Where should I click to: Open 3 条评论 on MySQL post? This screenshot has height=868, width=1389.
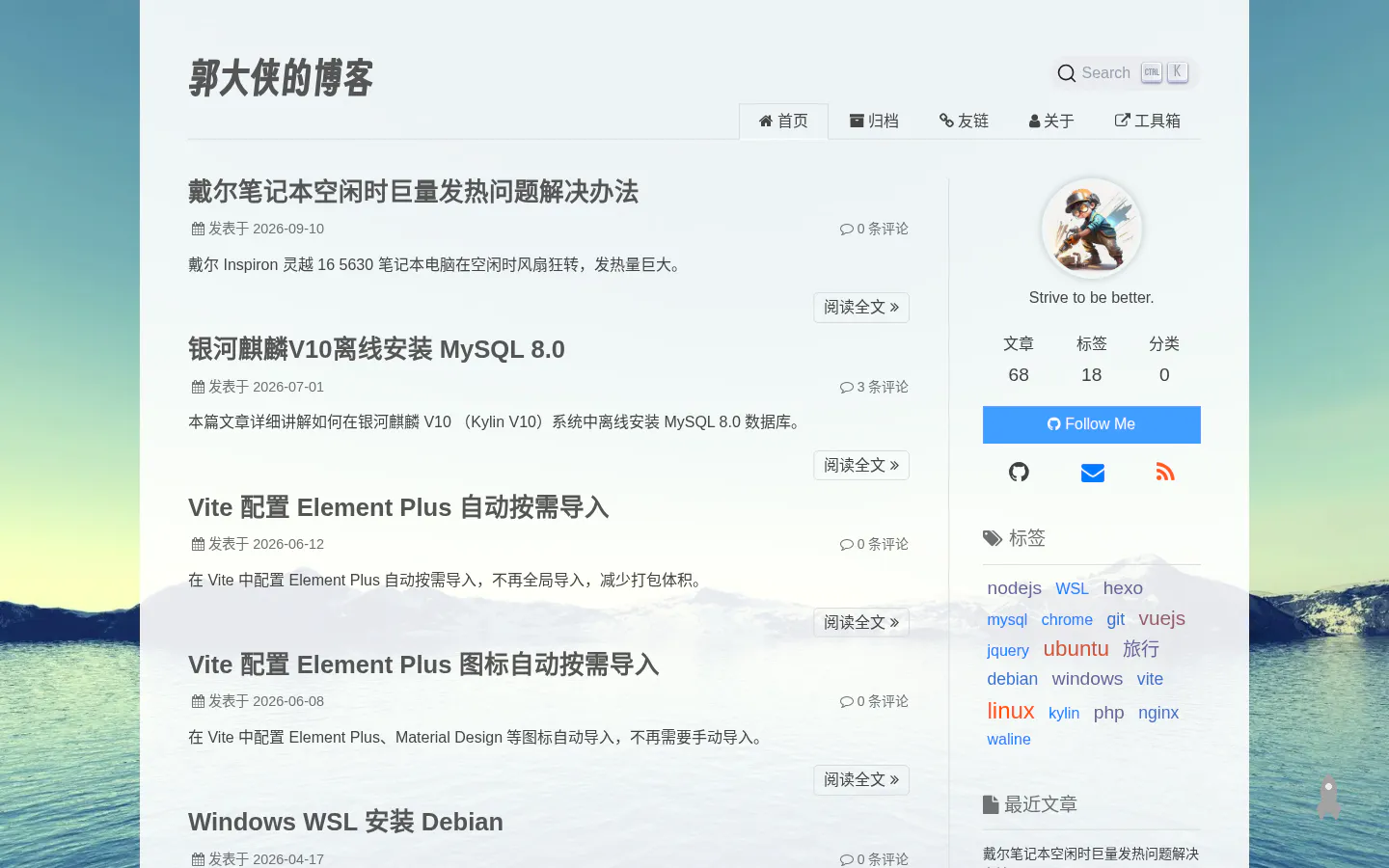[874, 387]
